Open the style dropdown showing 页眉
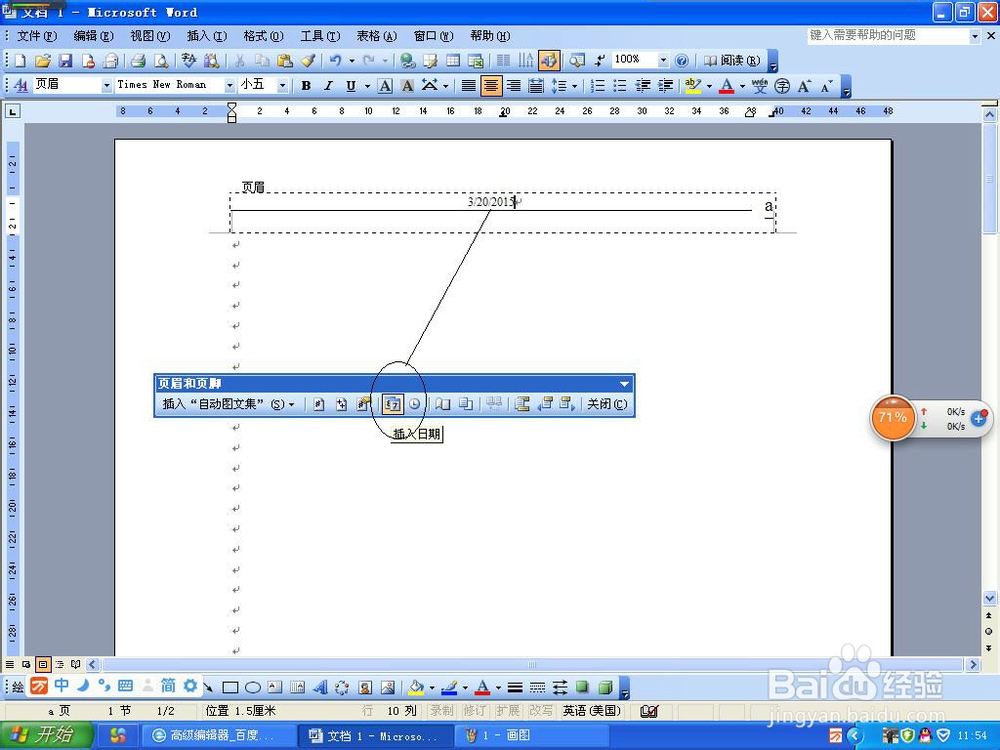Image resolution: width=1000 pixels, height=750 pixels. 107,85
